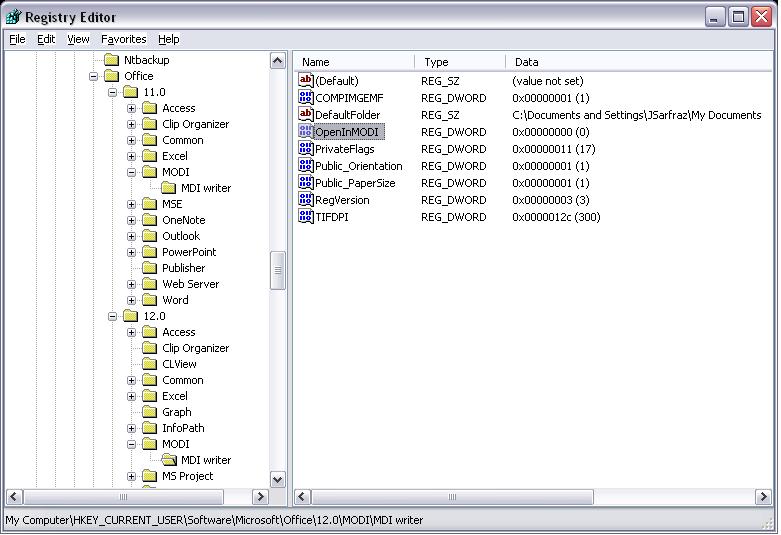This screenshot has width=781, height=535.
Task: Click the Ntbackup folder icon
Action: coord(112,60)
